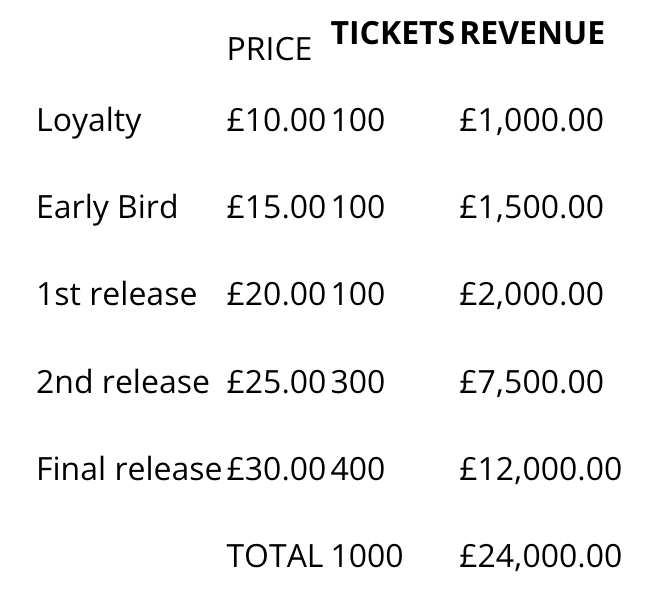Click the £24,000.00 total revenue cell
Image resolution: width=650 pixels, height=600 pixels.
pos(541,556)
